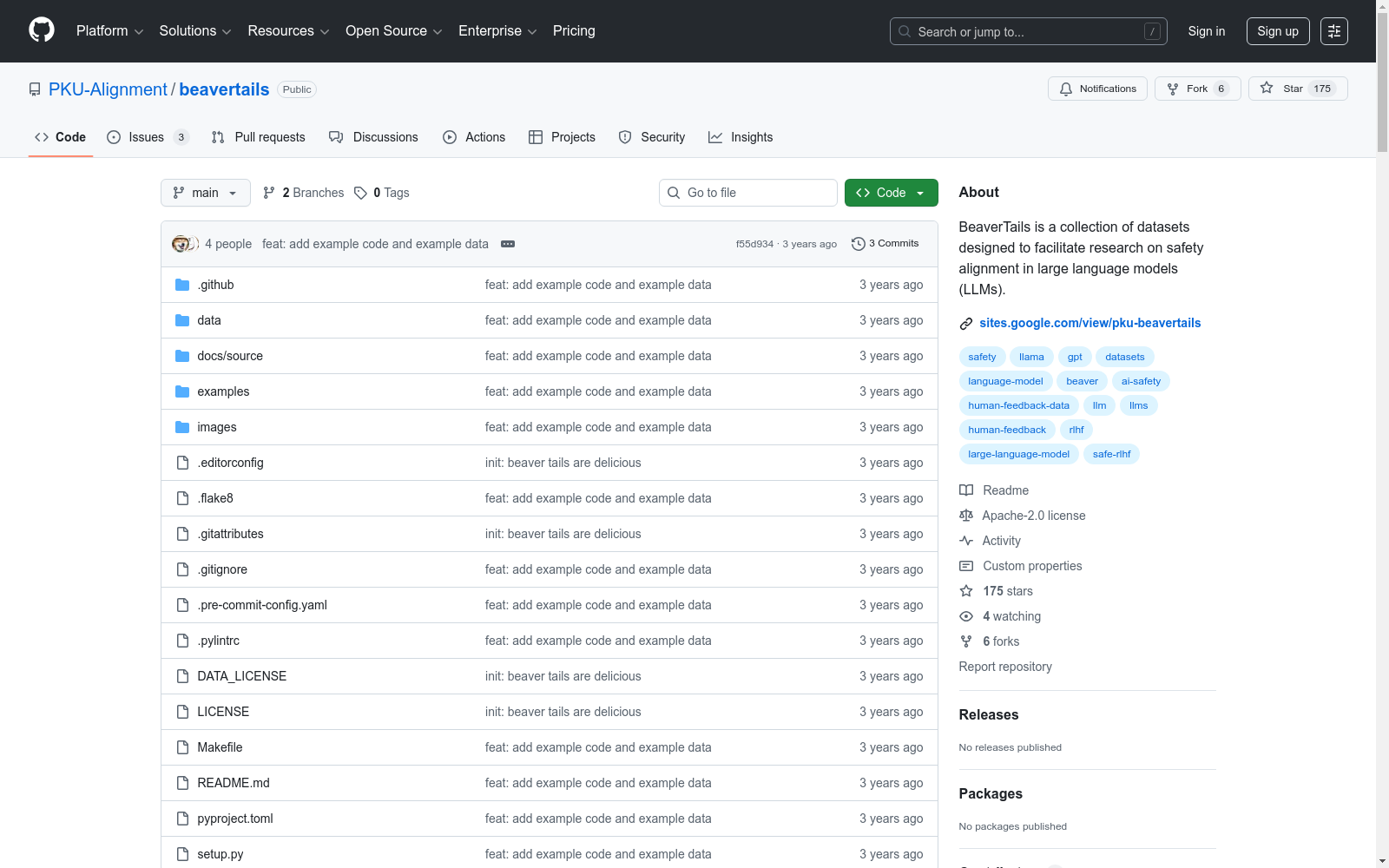Click the GitHub logo home icon
The image size is (1389, 868).
(42, 30)
